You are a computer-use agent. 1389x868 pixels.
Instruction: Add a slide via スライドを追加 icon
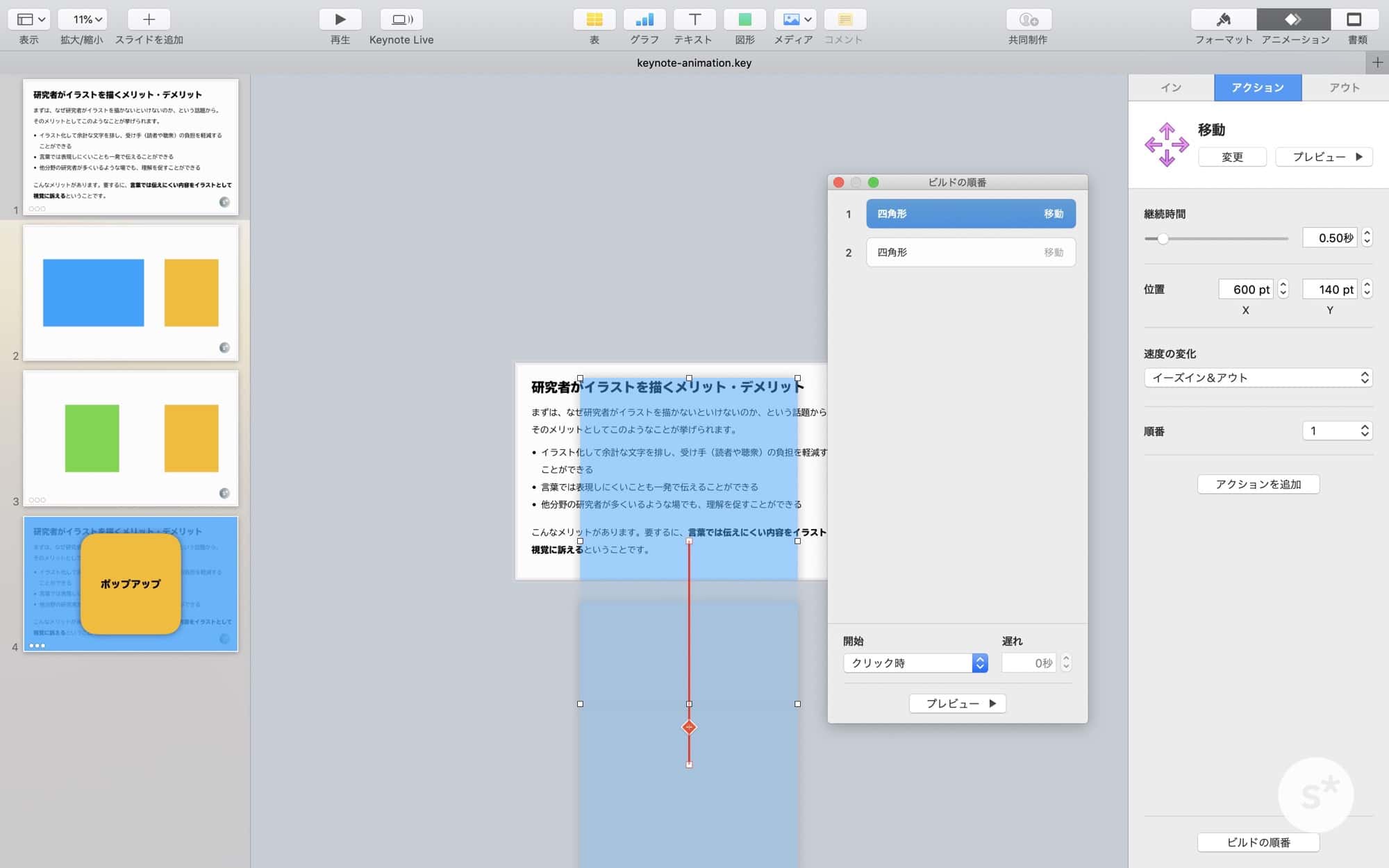point(149,19)
